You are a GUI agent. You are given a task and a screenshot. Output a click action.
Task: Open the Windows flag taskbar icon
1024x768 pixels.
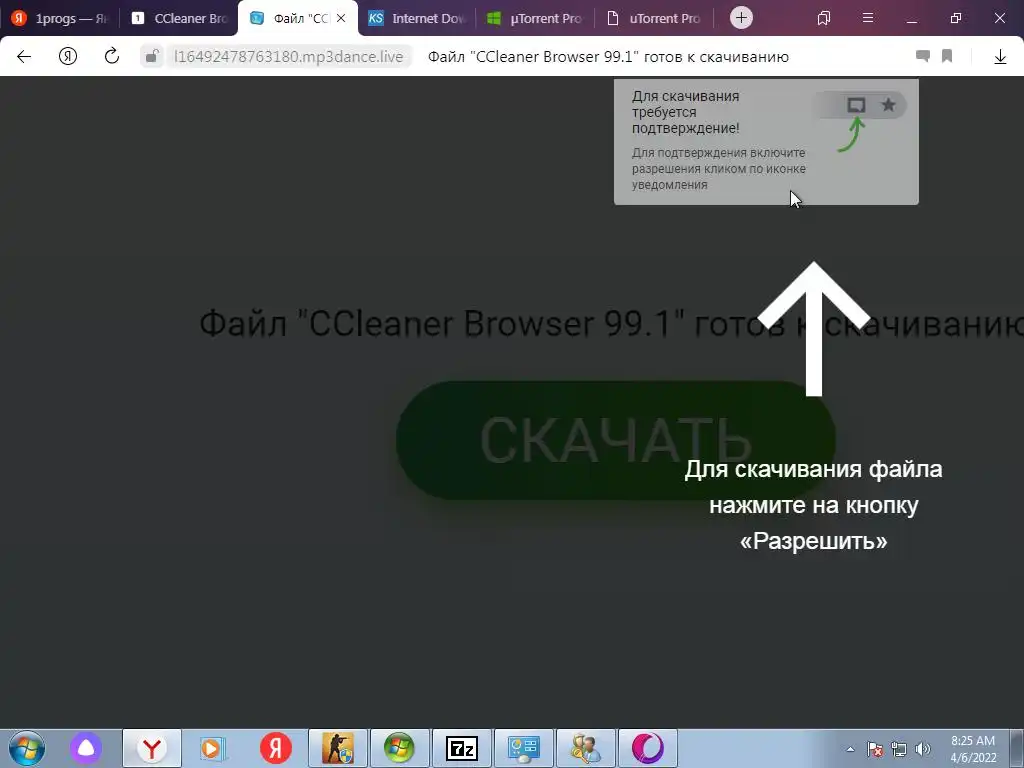pos(399,748)
